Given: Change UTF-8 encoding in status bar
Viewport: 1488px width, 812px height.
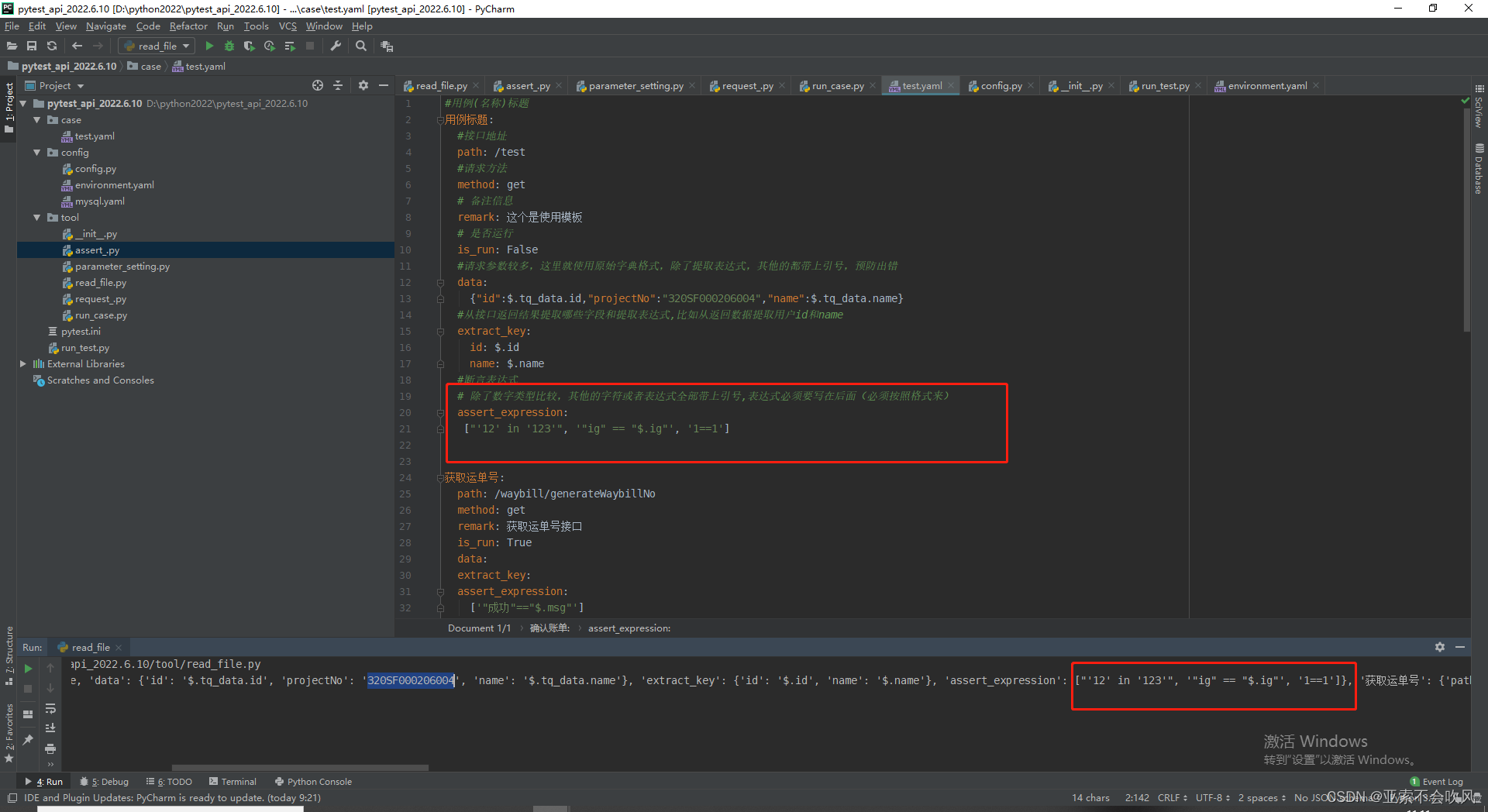Looking at the screenshot, I should pyautogui.click(x=1212, y=798).
